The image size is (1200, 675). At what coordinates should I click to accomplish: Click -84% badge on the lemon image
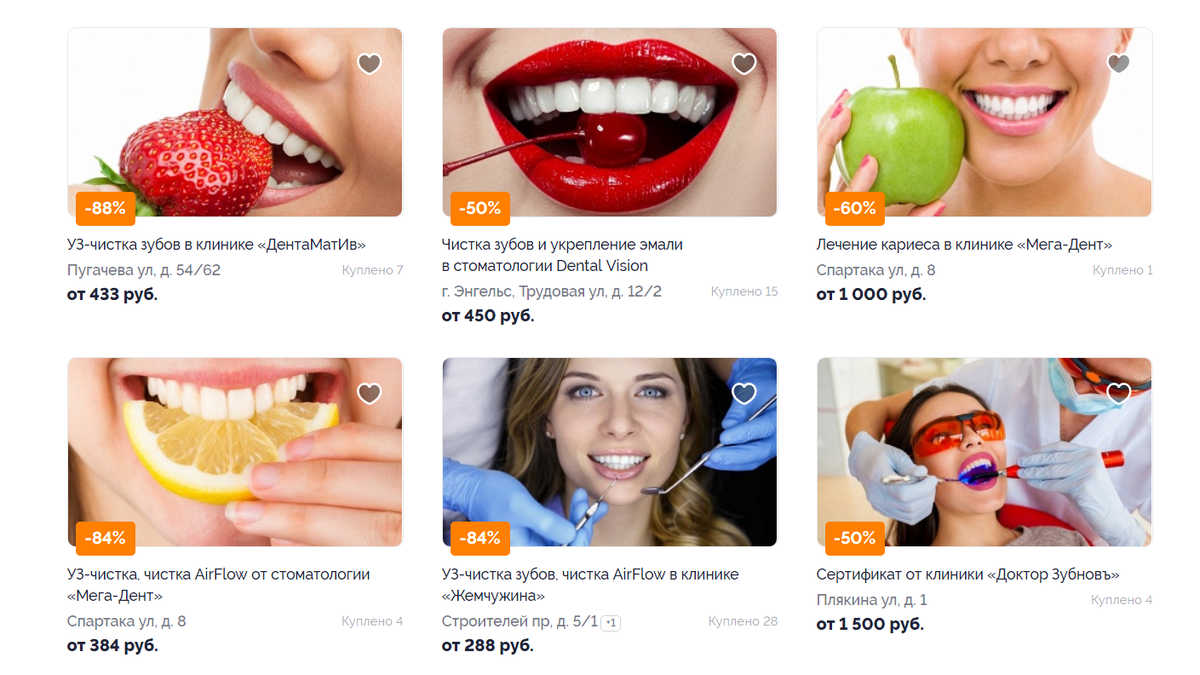pyautogui.click(x=105, y=538)
